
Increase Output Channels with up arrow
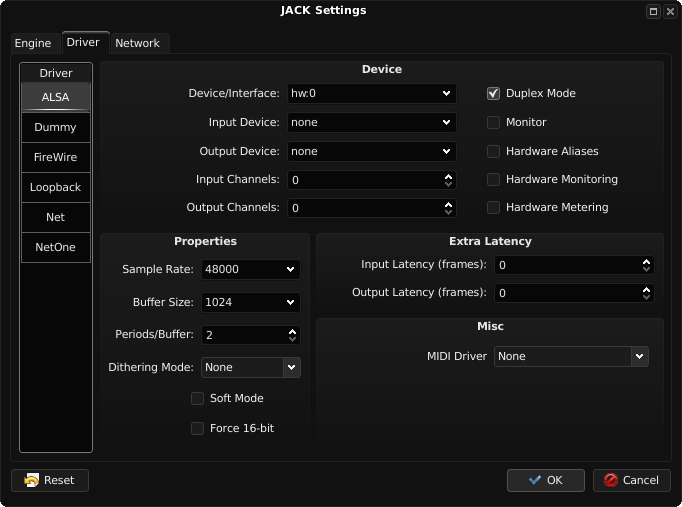point(448,204)
